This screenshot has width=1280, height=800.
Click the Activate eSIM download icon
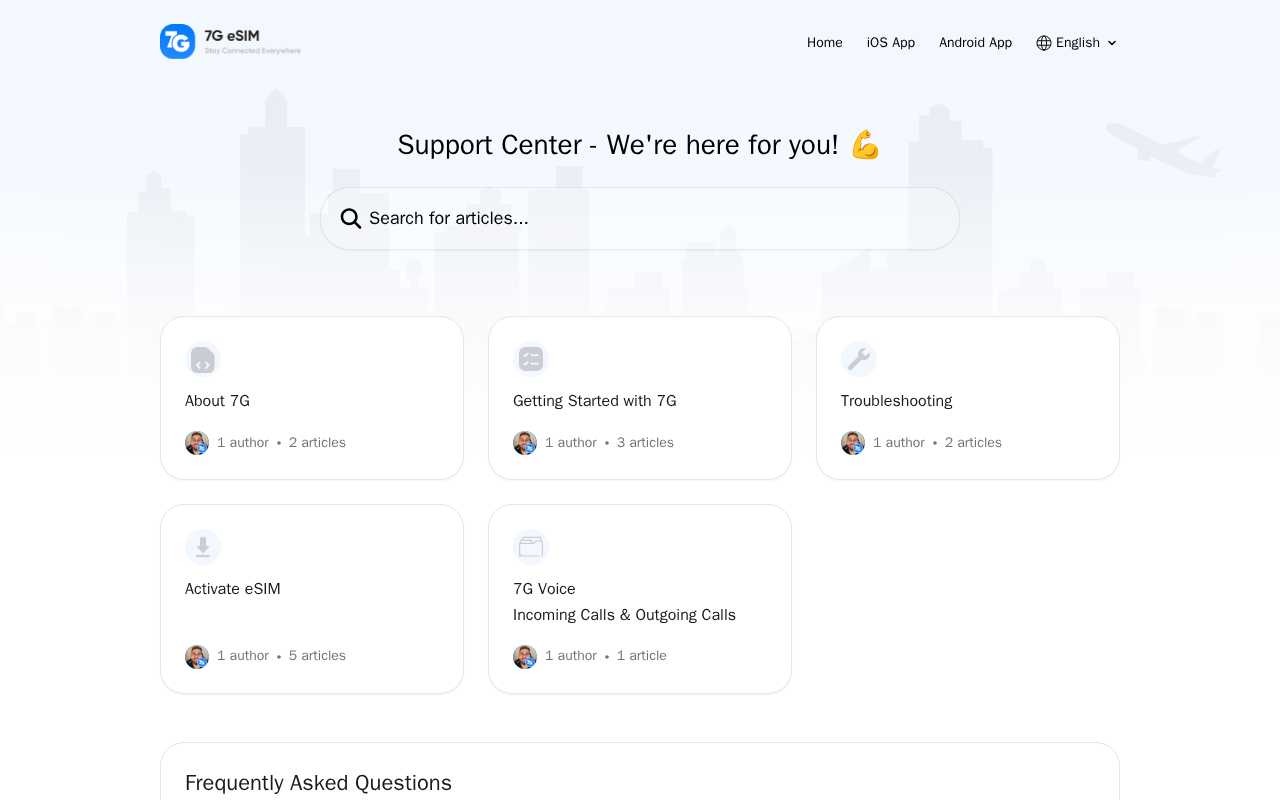tap(203, 547)
